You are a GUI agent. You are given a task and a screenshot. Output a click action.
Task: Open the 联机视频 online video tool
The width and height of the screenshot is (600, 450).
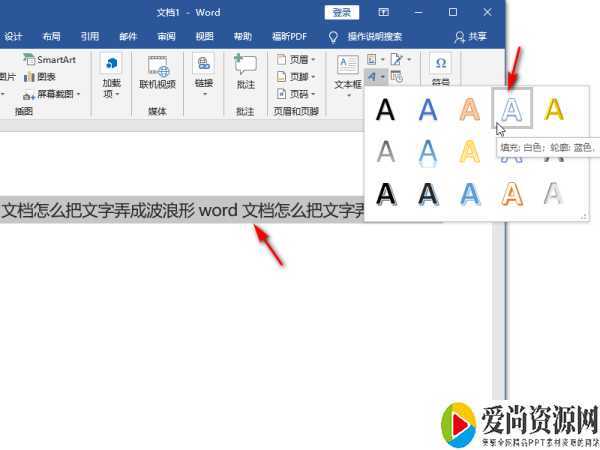157,72
